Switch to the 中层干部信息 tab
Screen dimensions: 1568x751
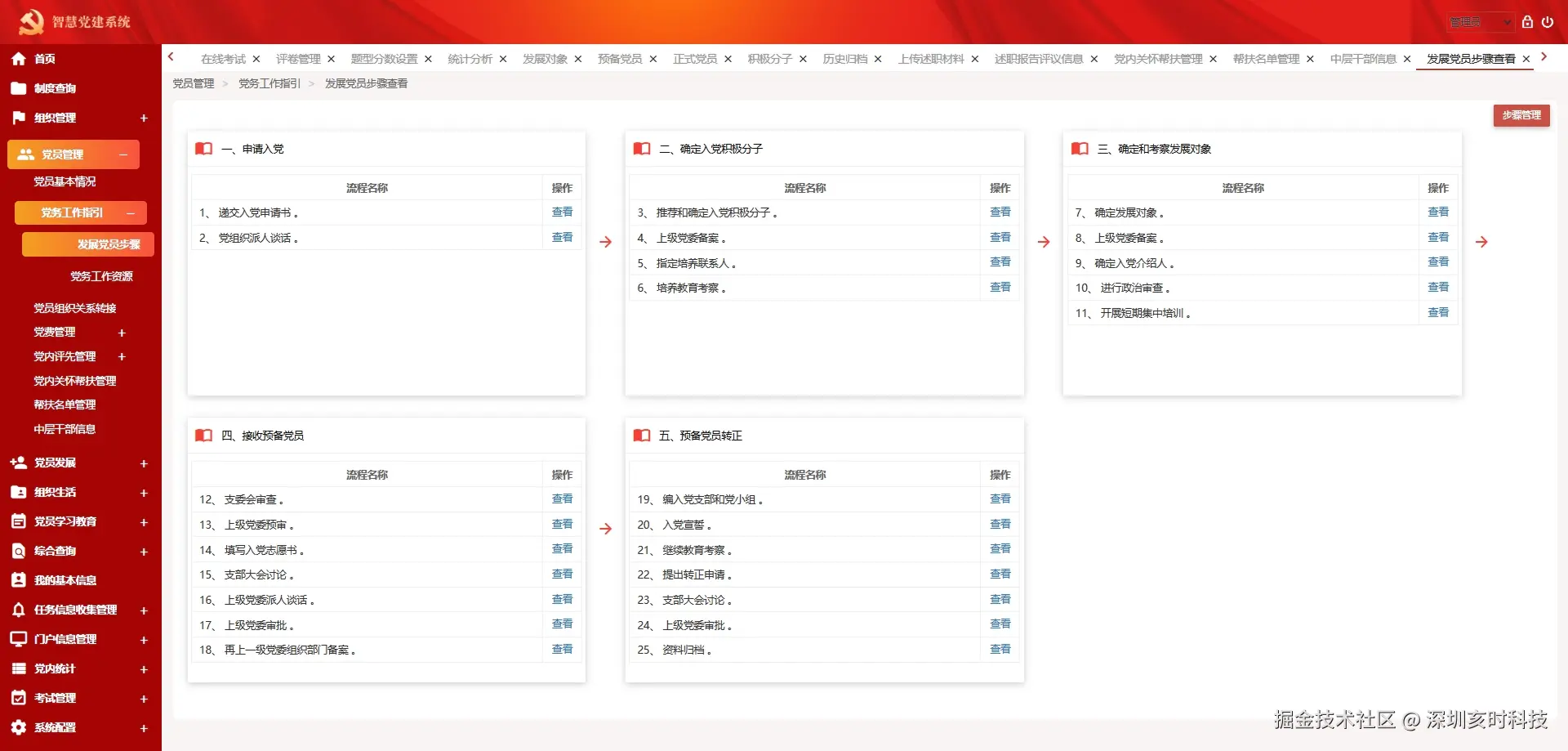tap(1363, 59)
